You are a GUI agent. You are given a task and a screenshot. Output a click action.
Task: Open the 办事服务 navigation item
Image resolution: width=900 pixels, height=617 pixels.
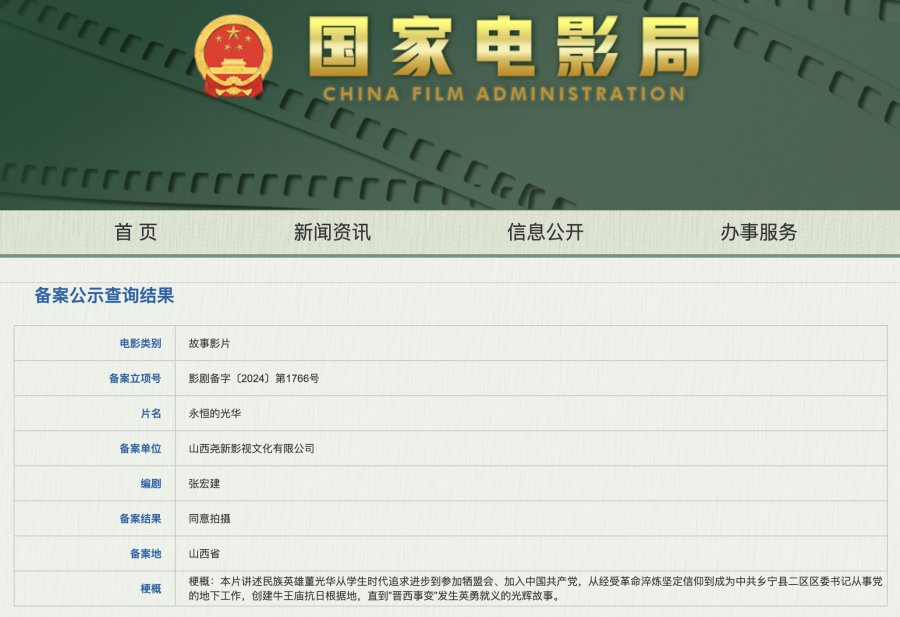coord(759,232)
